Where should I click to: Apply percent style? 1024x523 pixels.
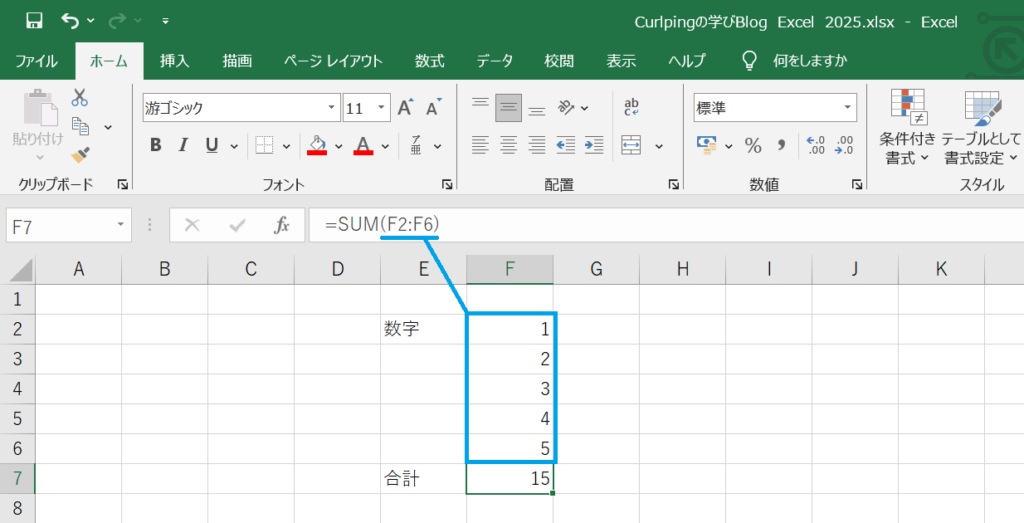[753, 145]
